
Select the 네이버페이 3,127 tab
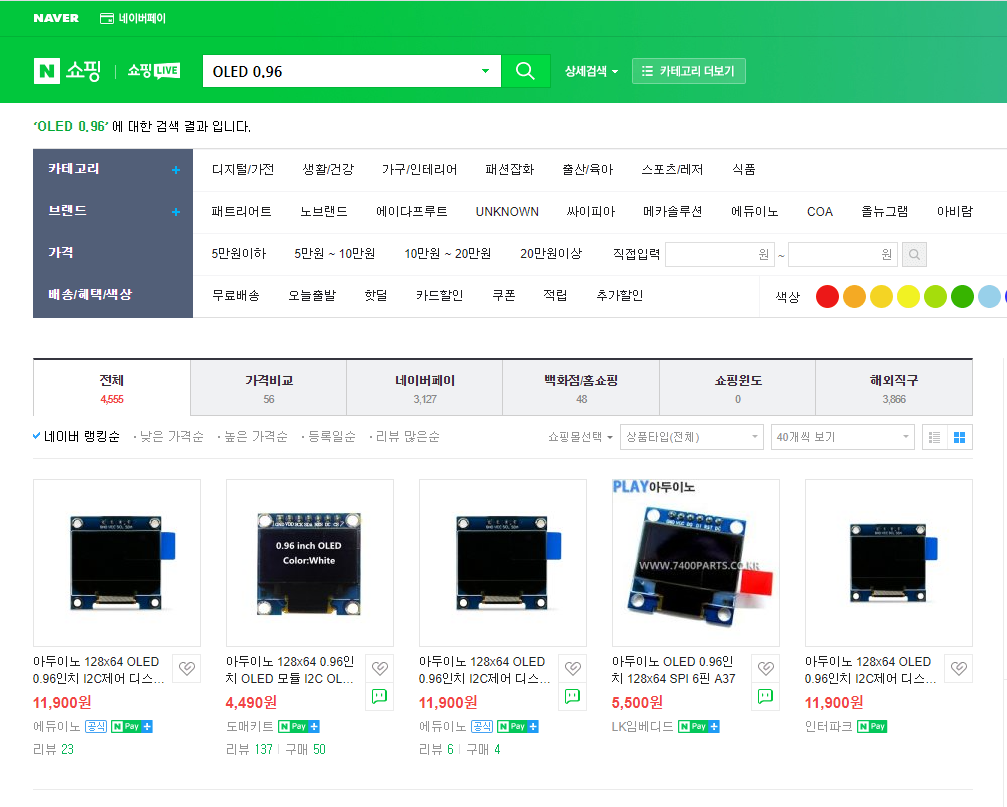click(425, 388)
